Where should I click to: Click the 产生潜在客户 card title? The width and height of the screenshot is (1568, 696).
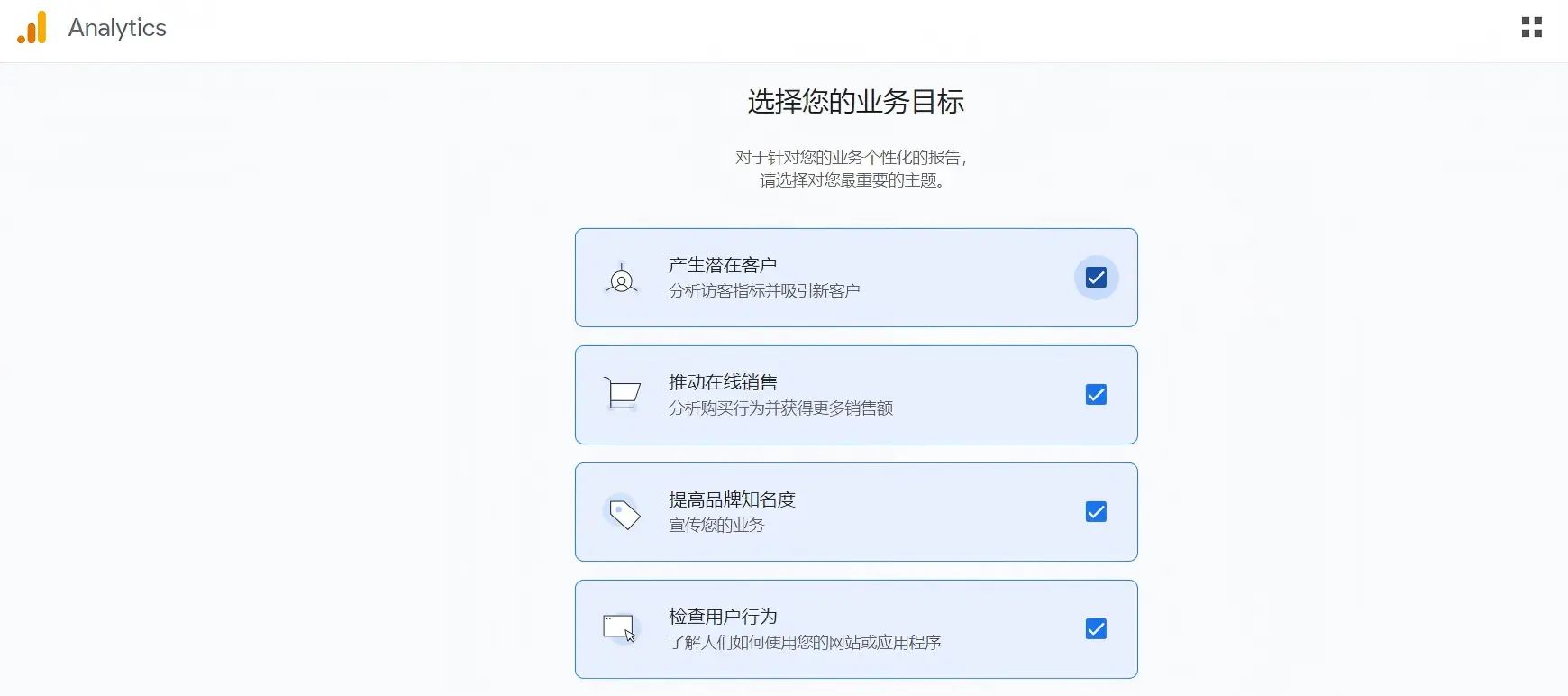tap(723, 265)
